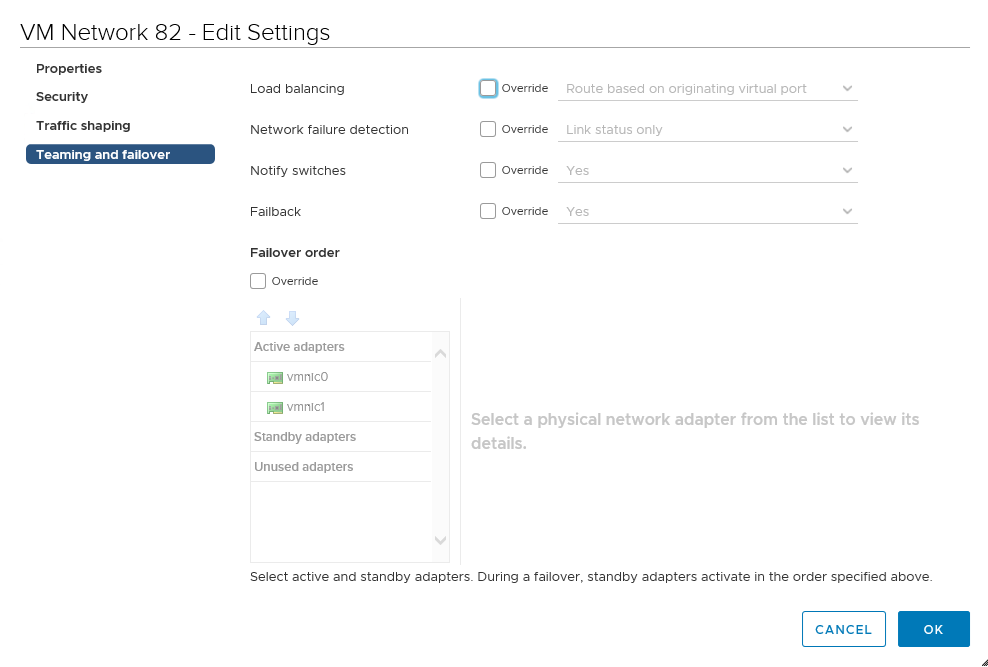Switch to the Security section

[x=62, y=96]
